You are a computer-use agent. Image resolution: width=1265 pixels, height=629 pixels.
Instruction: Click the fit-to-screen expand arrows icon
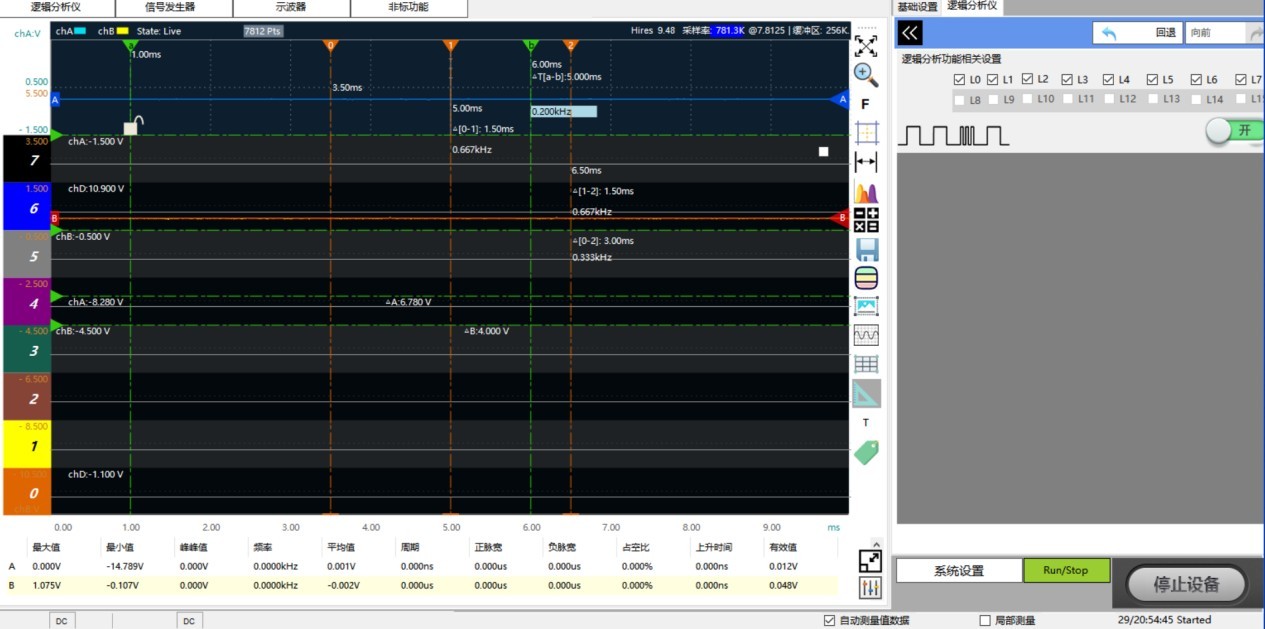coord(866,45)
